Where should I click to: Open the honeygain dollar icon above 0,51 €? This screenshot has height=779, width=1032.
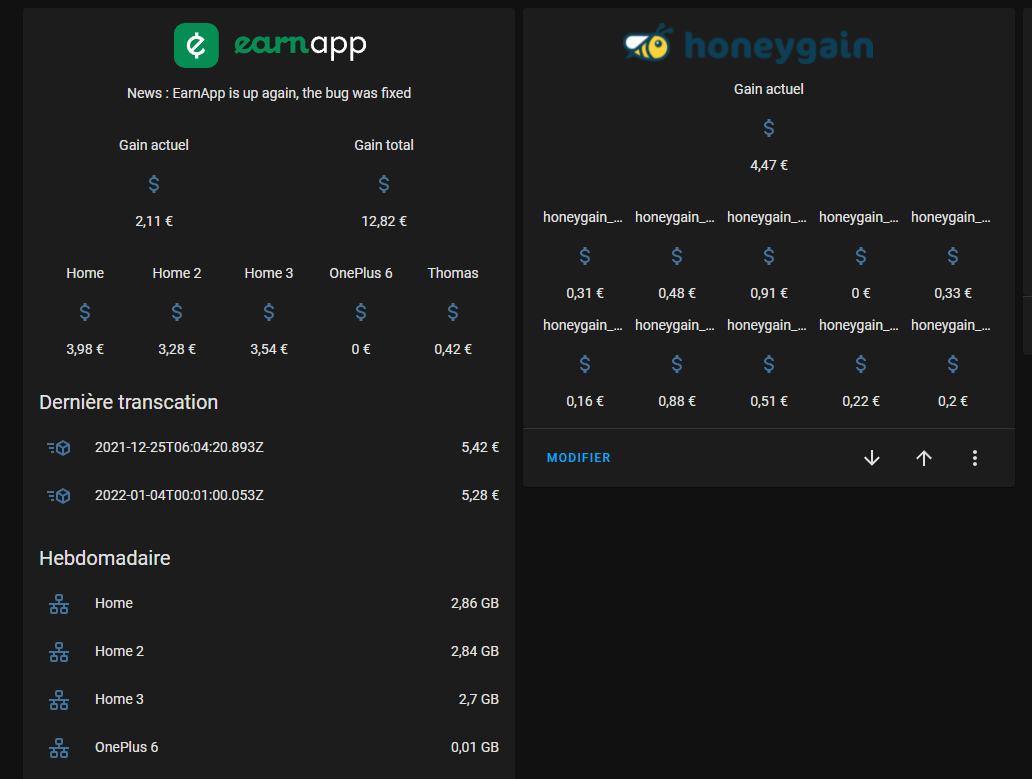(769, 363)
